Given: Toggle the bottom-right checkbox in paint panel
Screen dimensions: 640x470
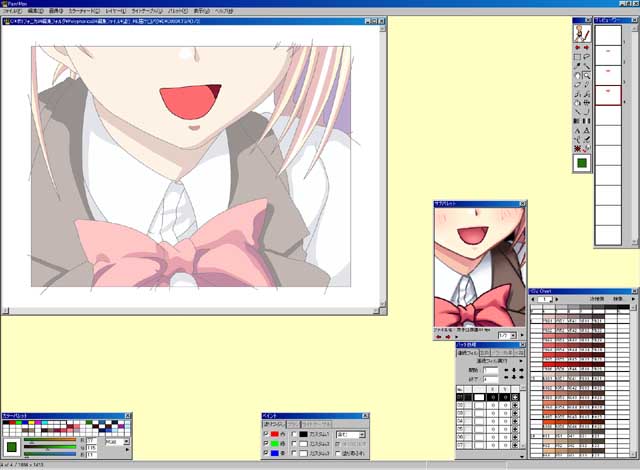Looking at the screenshot, I should pos(338,453).
